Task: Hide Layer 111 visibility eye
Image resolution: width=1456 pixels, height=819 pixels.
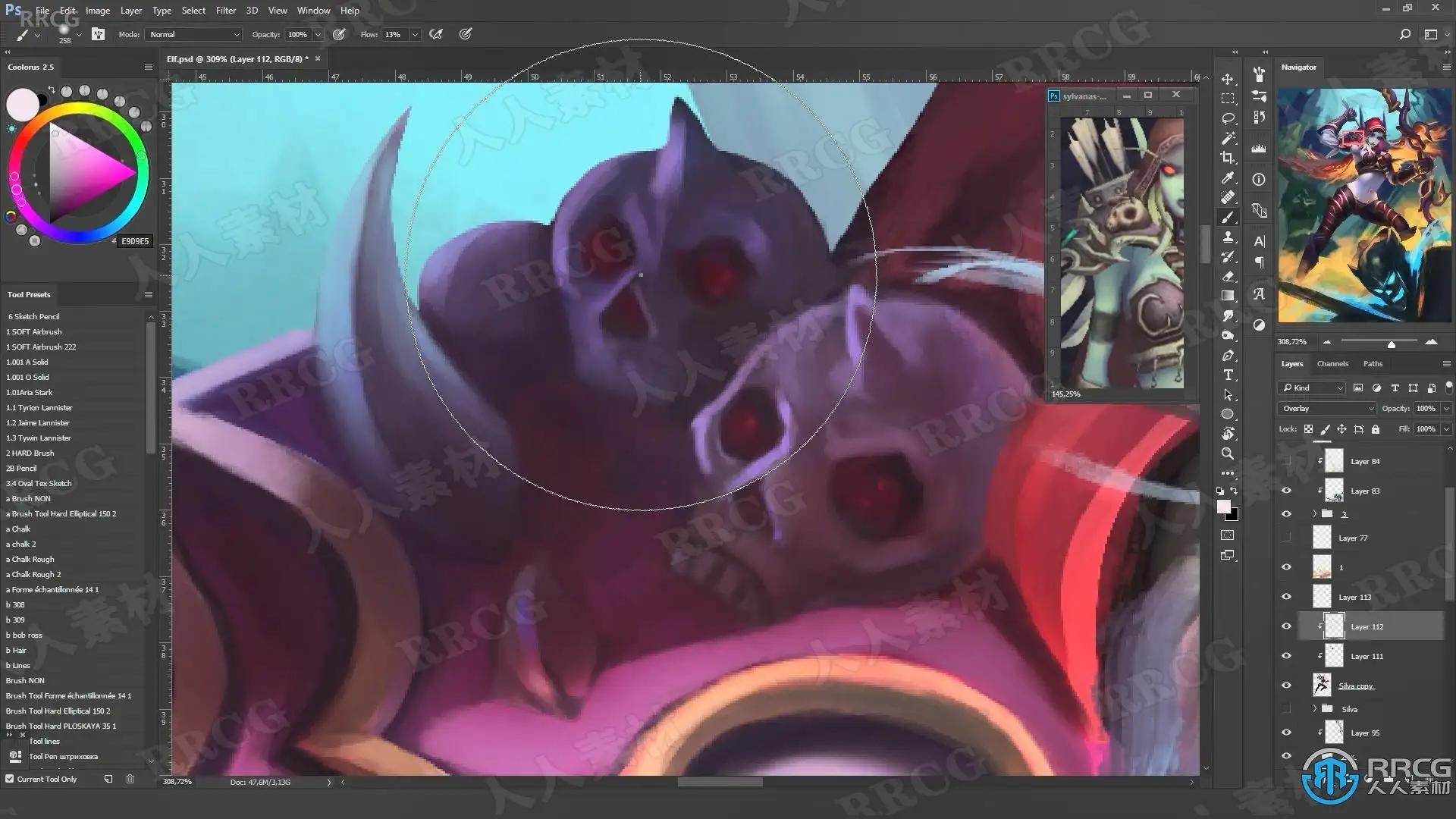Action: tap(1286, 656)
